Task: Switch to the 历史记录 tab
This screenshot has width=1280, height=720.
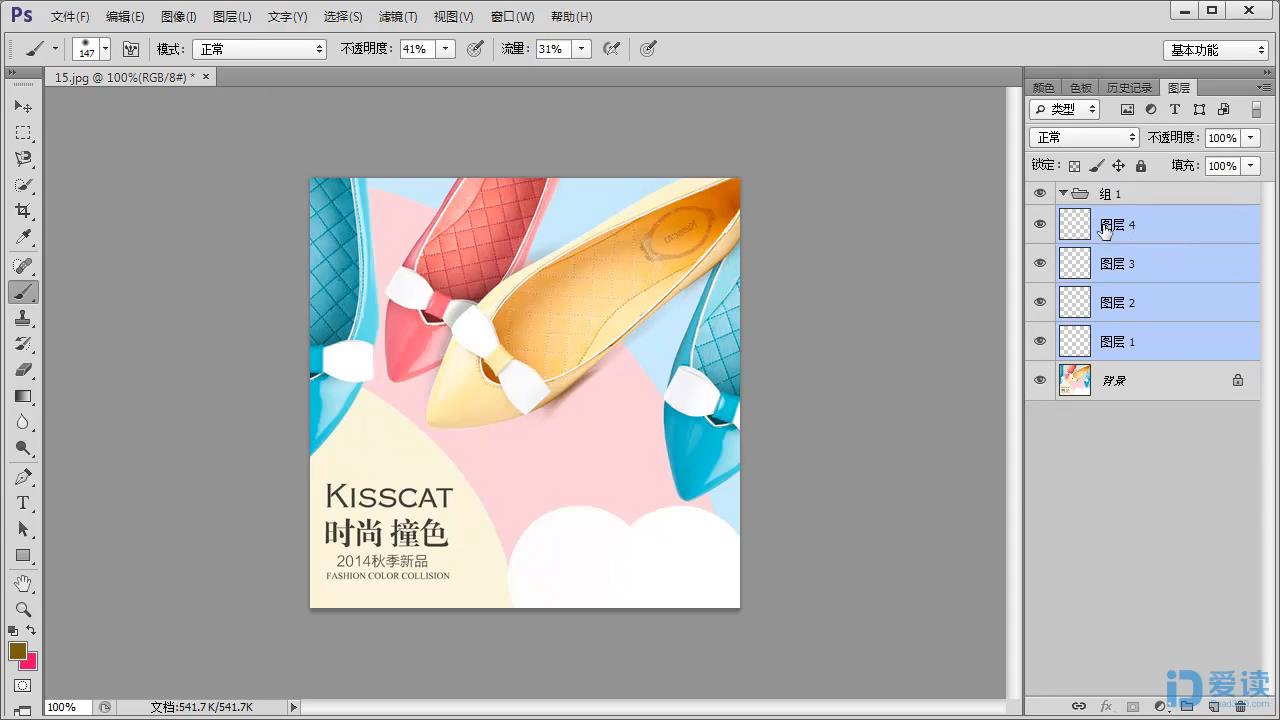Action: coord(1129,88)
